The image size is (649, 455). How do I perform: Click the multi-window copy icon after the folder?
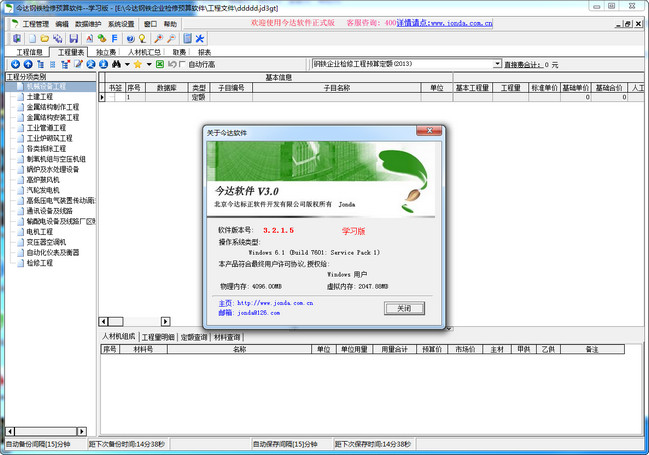click(58, 39)
